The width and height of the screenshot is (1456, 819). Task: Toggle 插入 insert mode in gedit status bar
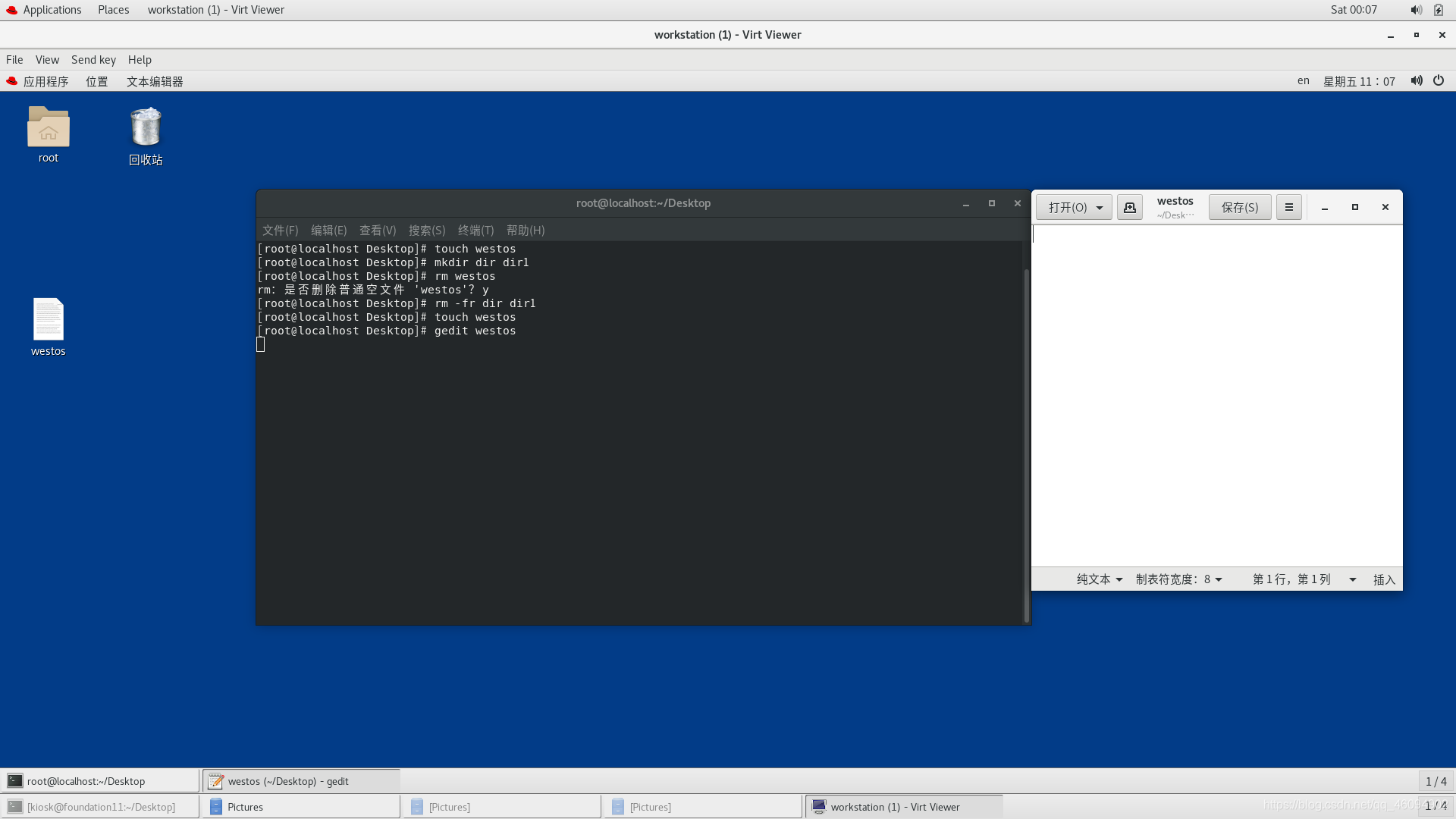(1383, 579)
